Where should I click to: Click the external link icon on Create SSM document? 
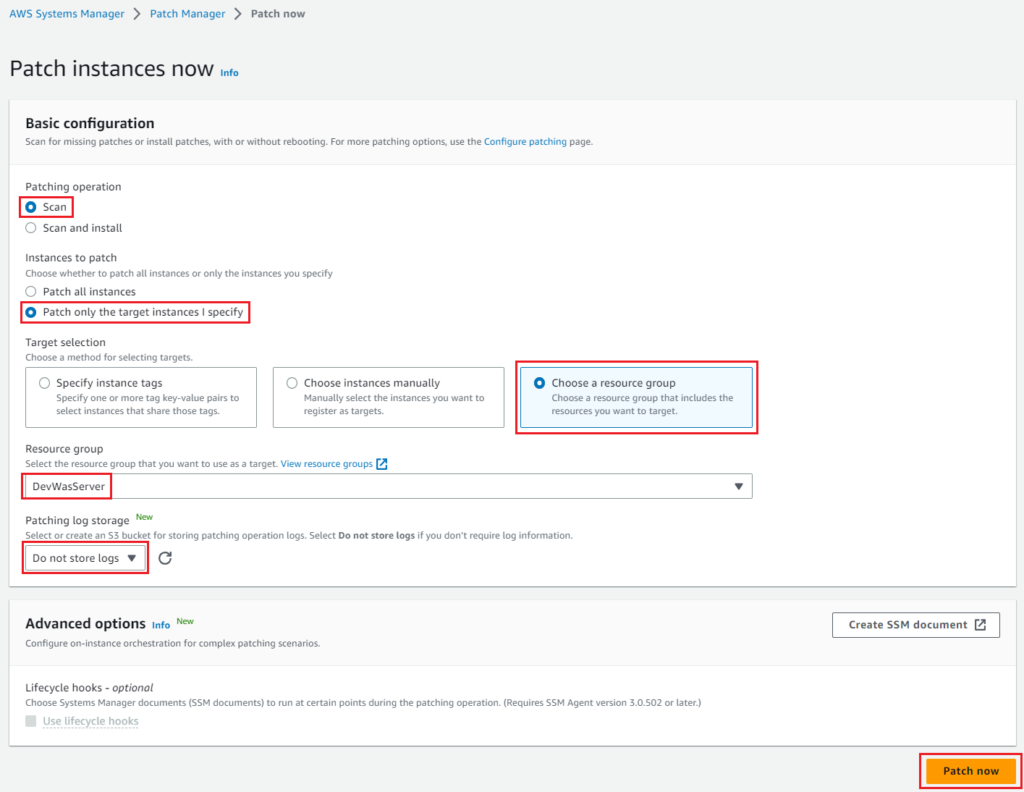[x=980, y=625]
